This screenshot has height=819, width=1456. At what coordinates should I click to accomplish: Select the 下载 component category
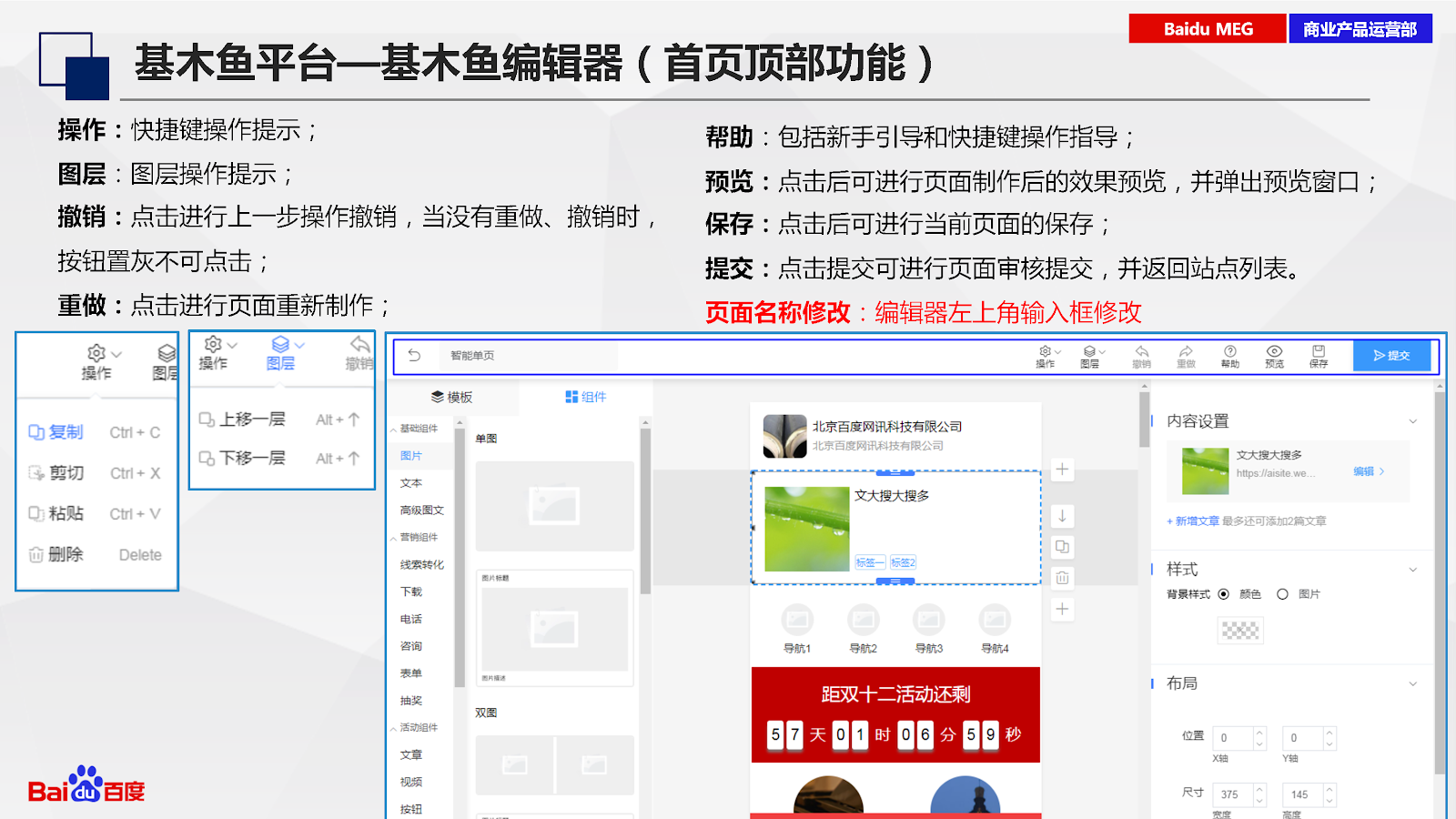point(411,592)
